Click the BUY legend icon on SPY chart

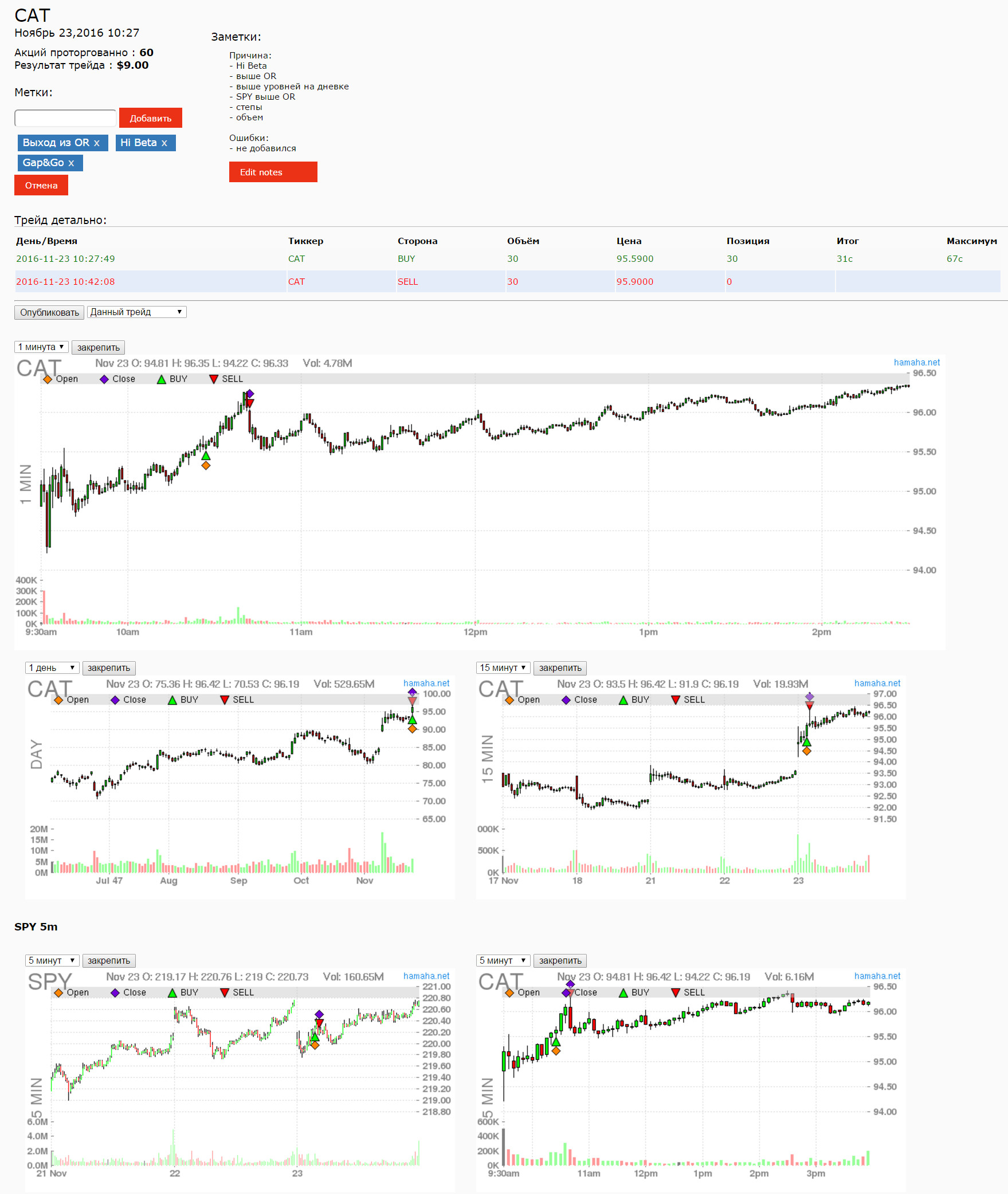point(172,993)
